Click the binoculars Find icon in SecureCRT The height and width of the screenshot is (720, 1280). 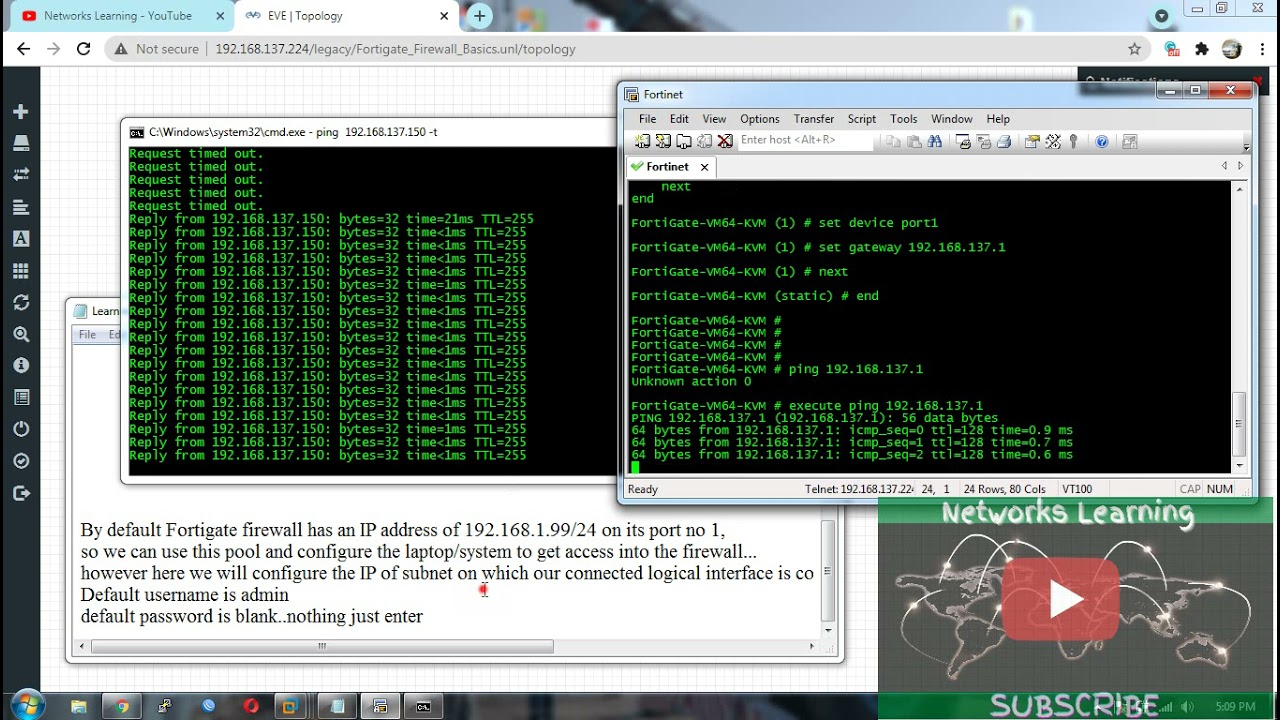click(934, 142)
